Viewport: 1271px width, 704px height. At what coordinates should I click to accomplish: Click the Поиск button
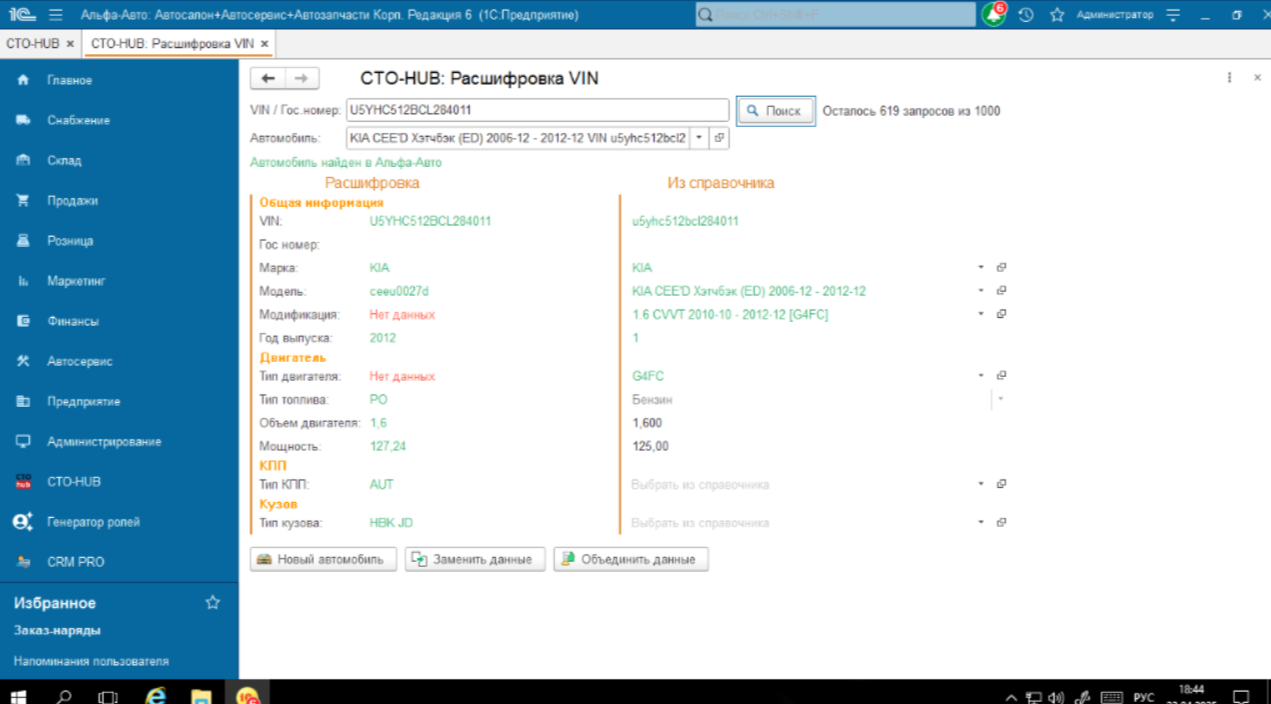(x=776, y=111)
